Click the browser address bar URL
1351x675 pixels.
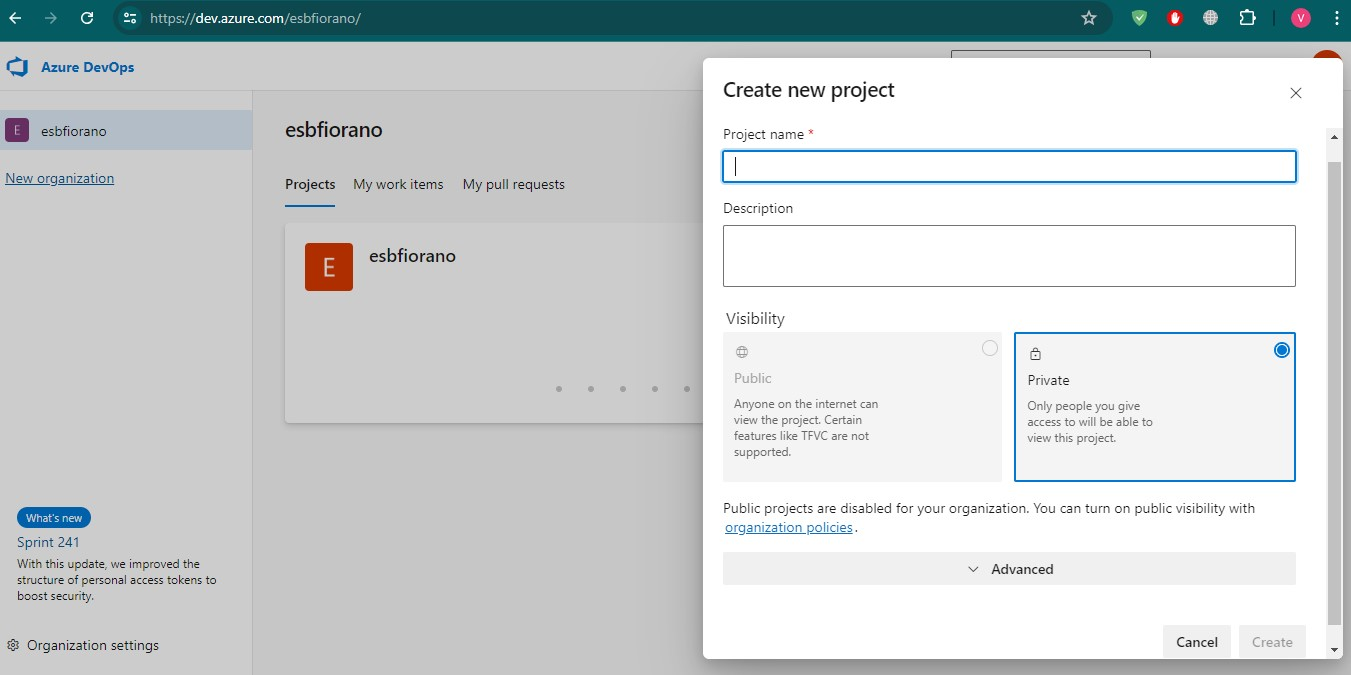tap(255, 18)
